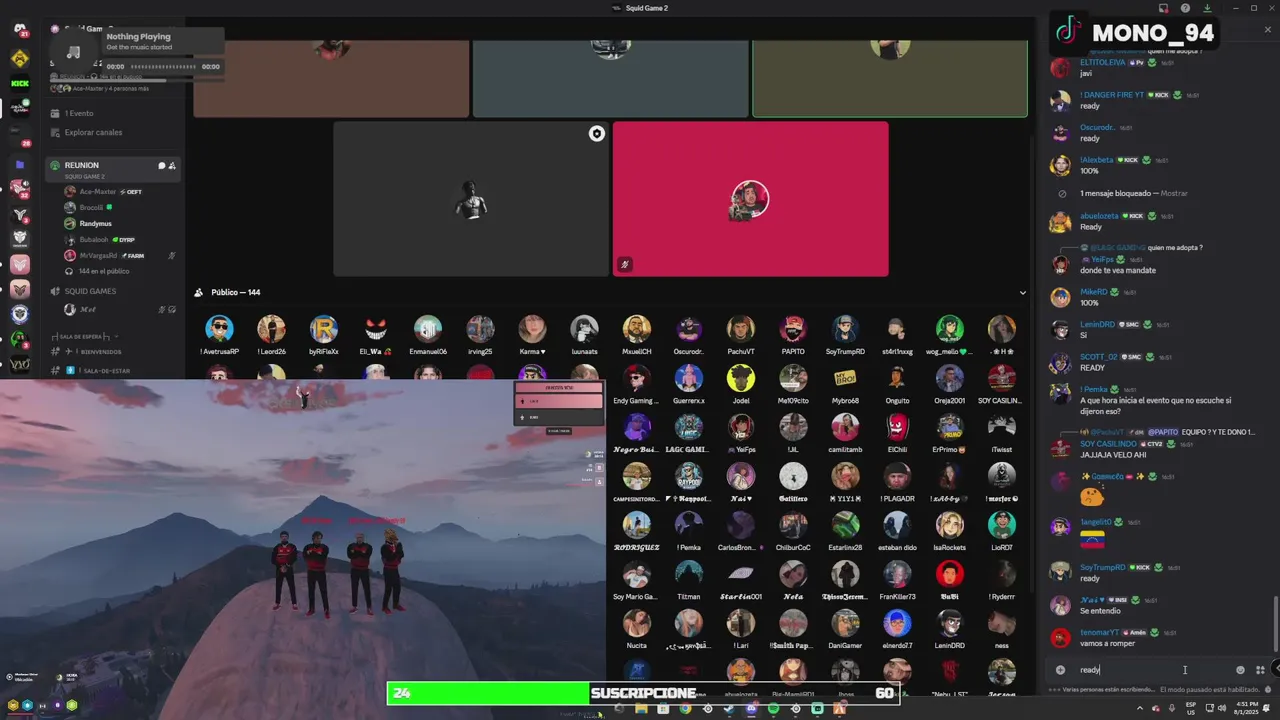
Task: Click the green download icon in the title bar
Action: [x=1207, y=8]
